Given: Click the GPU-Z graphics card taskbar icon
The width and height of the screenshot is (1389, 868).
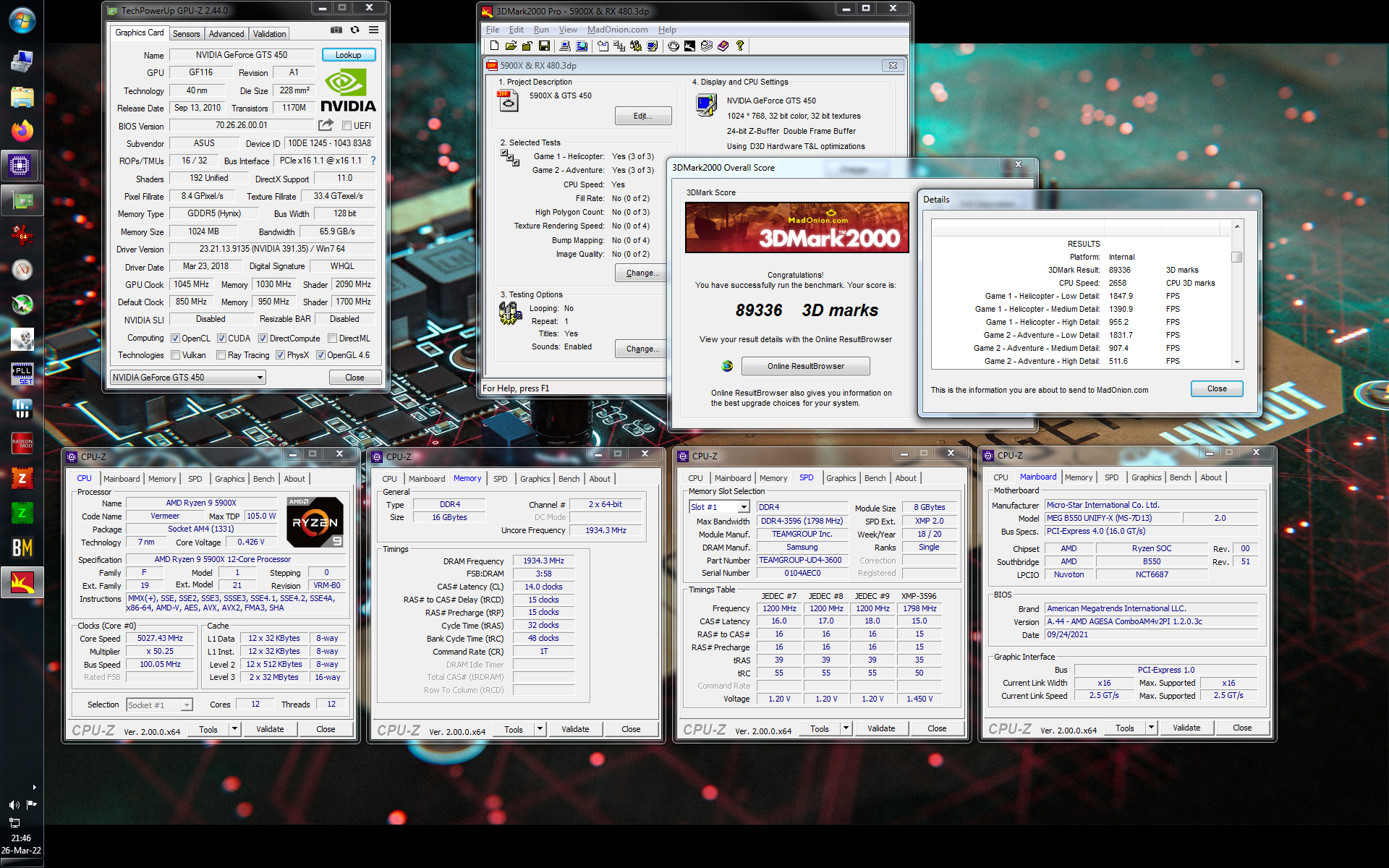Looking at the screenshot, I should coord(22,200).
